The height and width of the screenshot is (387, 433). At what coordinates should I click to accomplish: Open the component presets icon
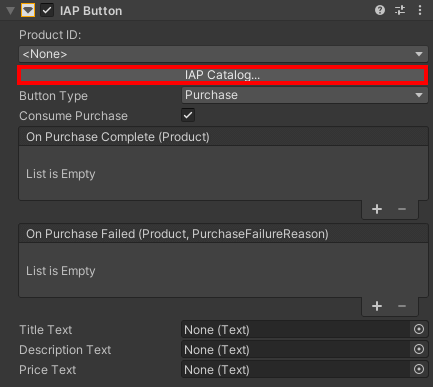[x=400, y=10]
